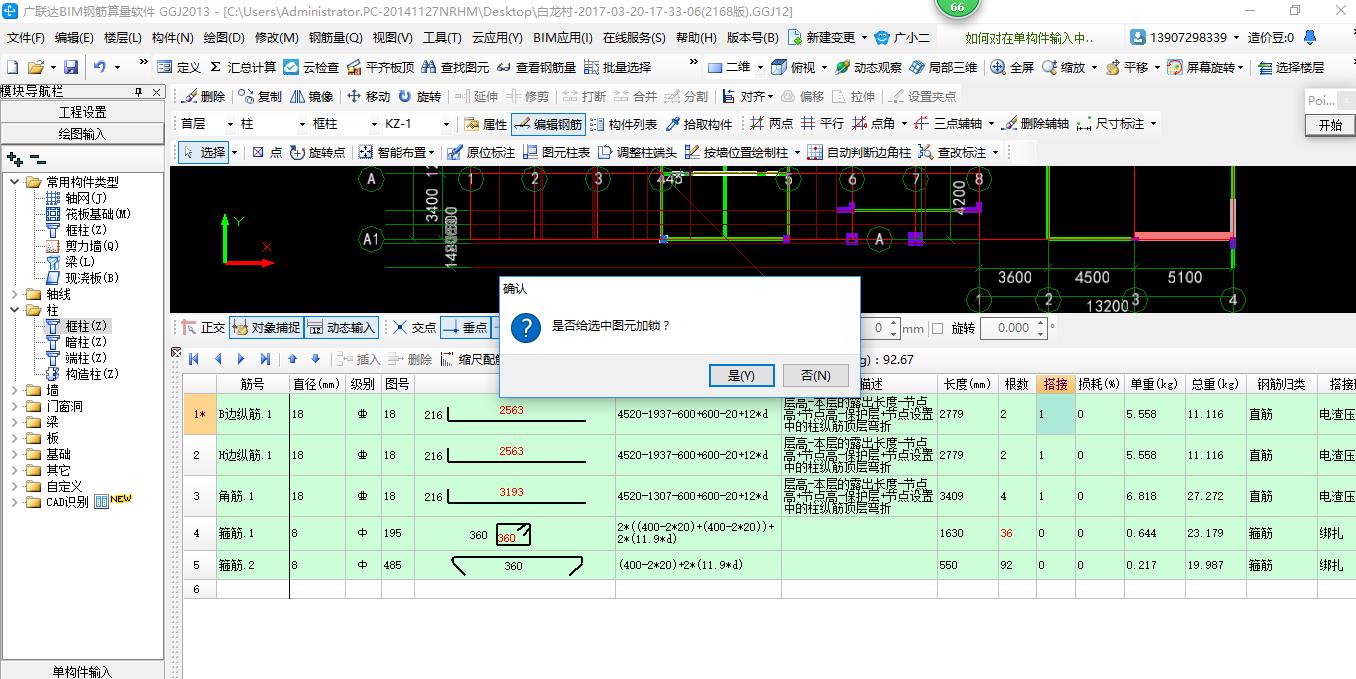Click 平行 parallel axis tool

tap(822, 124)
